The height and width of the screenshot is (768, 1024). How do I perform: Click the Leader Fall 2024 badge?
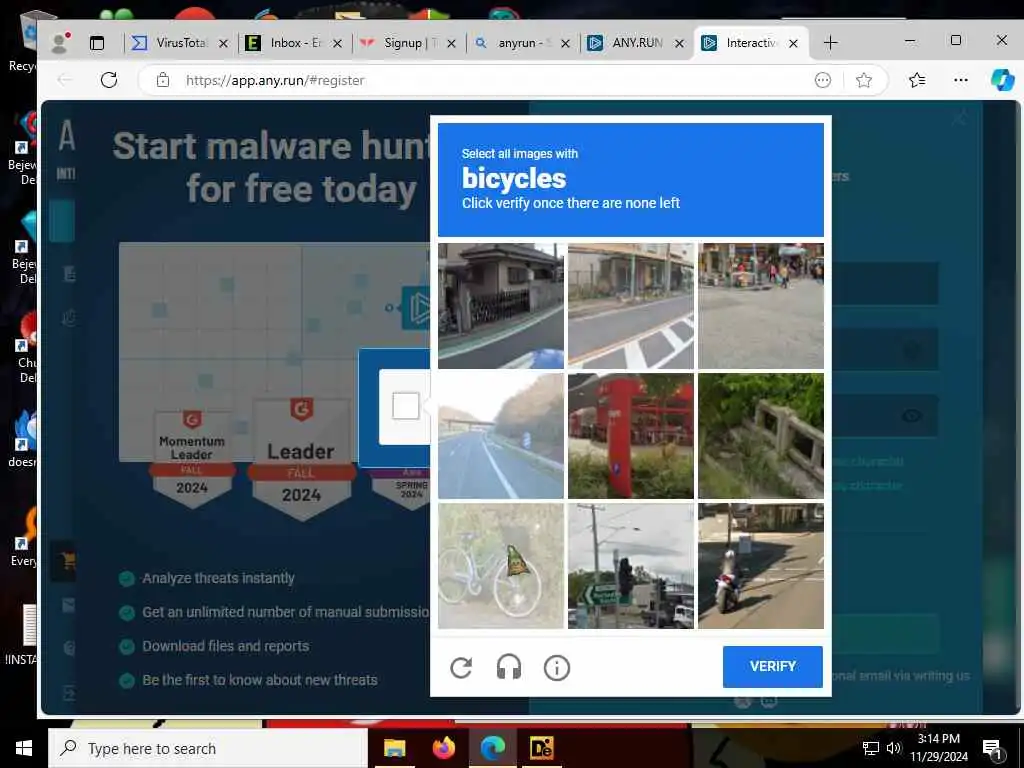[x=301, y=460]
